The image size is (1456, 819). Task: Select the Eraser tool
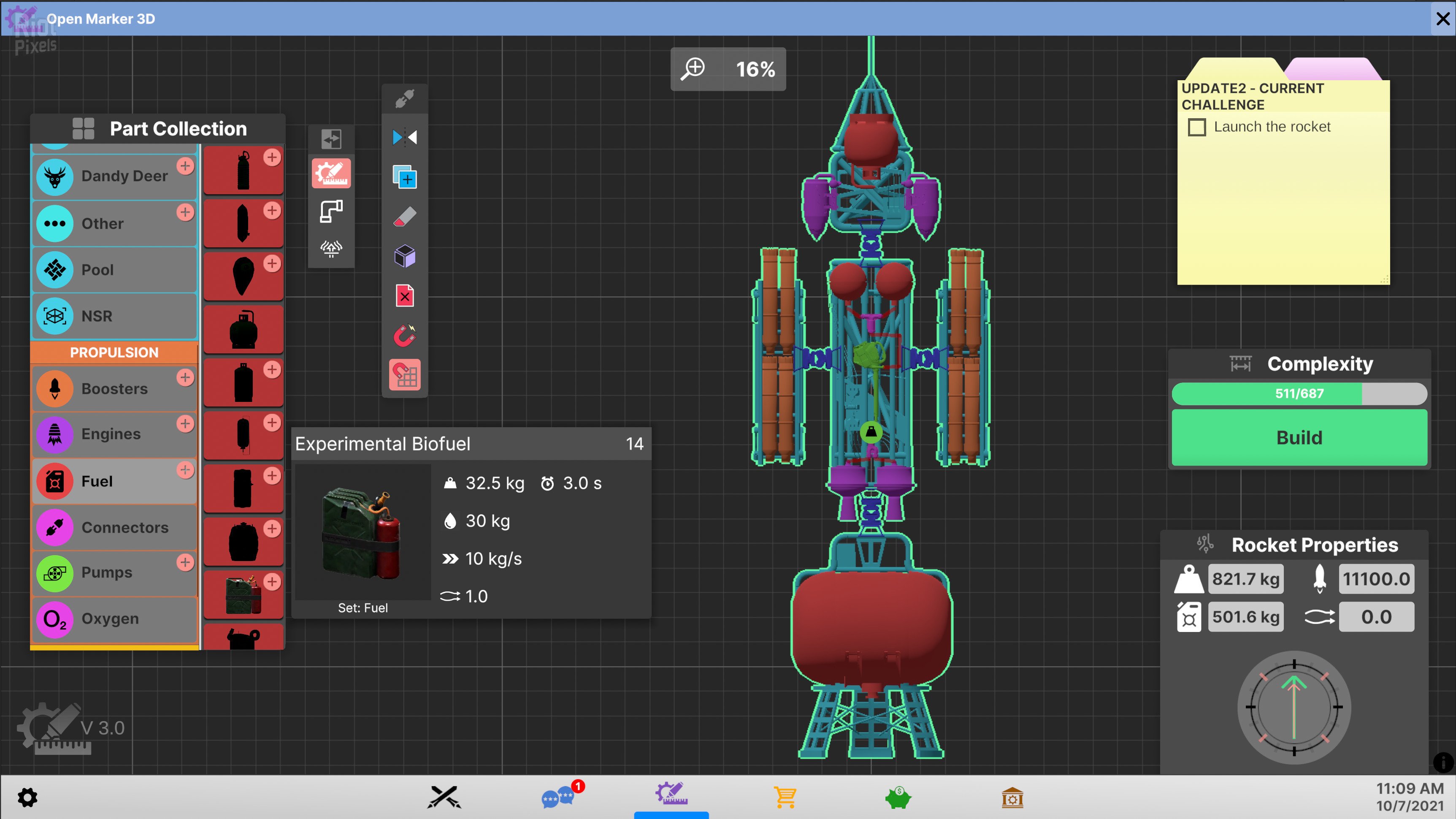point(405,217)
